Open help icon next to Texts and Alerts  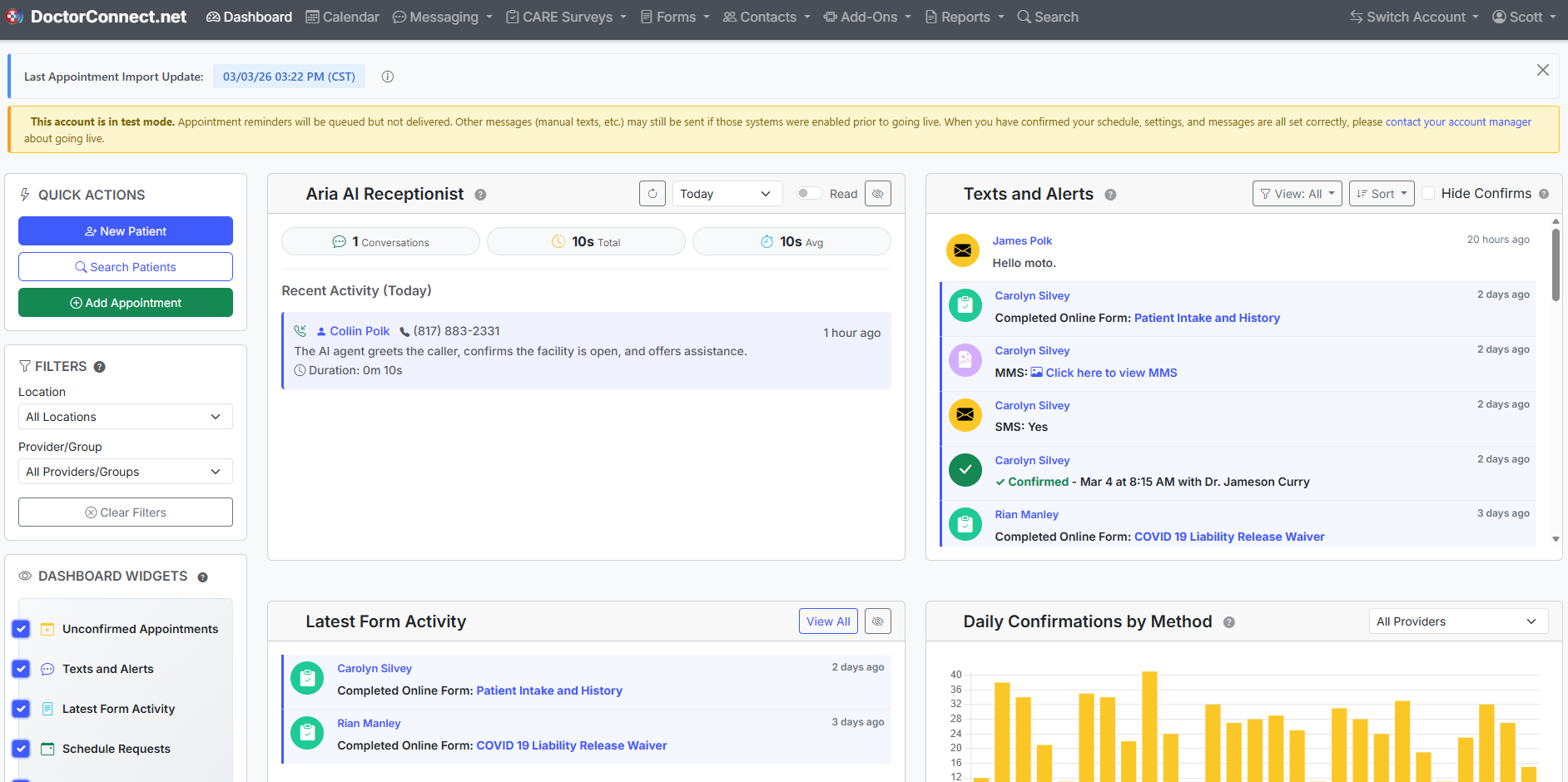(1110, 195)
